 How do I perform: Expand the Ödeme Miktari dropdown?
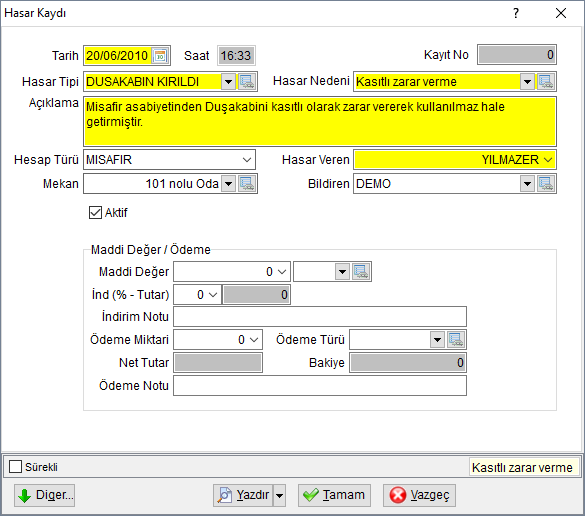point(254,340)
